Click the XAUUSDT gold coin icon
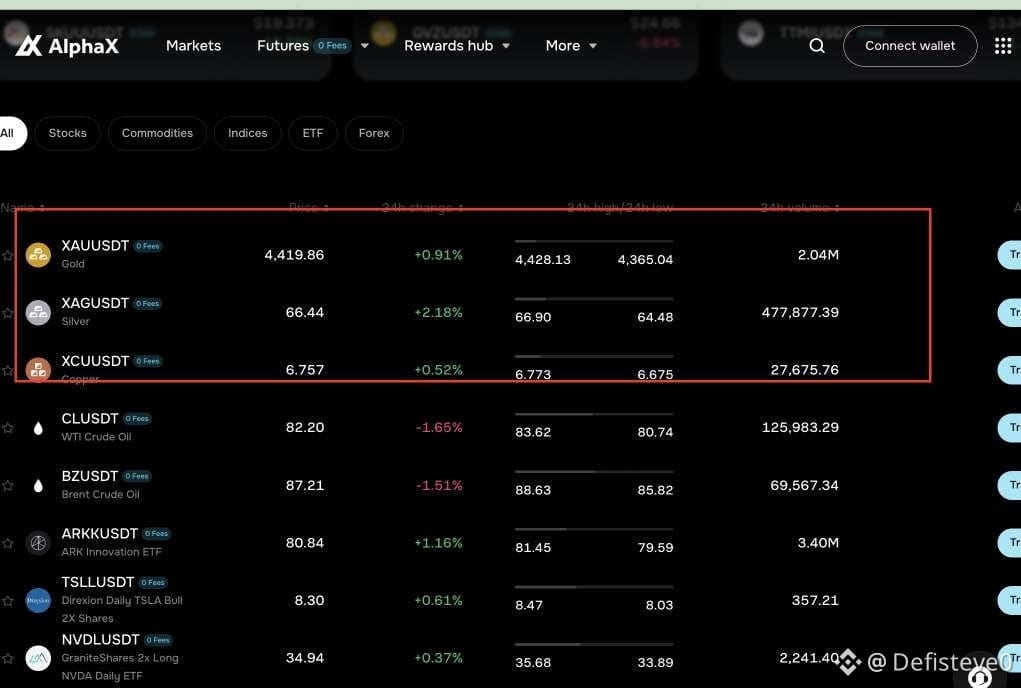 point(38,255)
